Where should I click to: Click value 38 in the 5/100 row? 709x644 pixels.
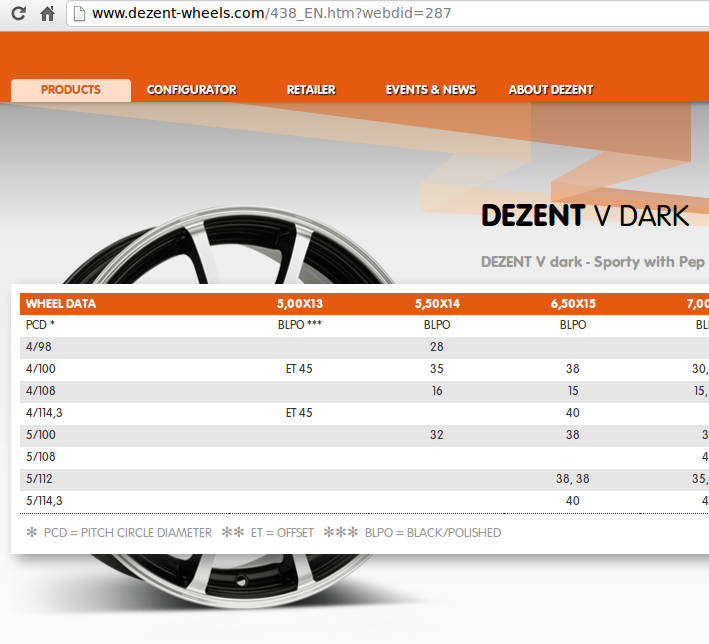pos(573,435)
